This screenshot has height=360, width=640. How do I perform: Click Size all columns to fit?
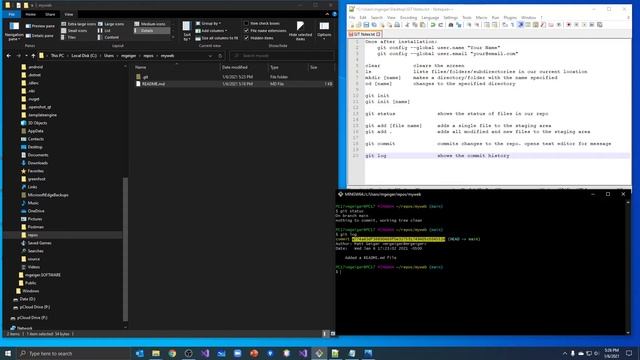pos(217,38)
